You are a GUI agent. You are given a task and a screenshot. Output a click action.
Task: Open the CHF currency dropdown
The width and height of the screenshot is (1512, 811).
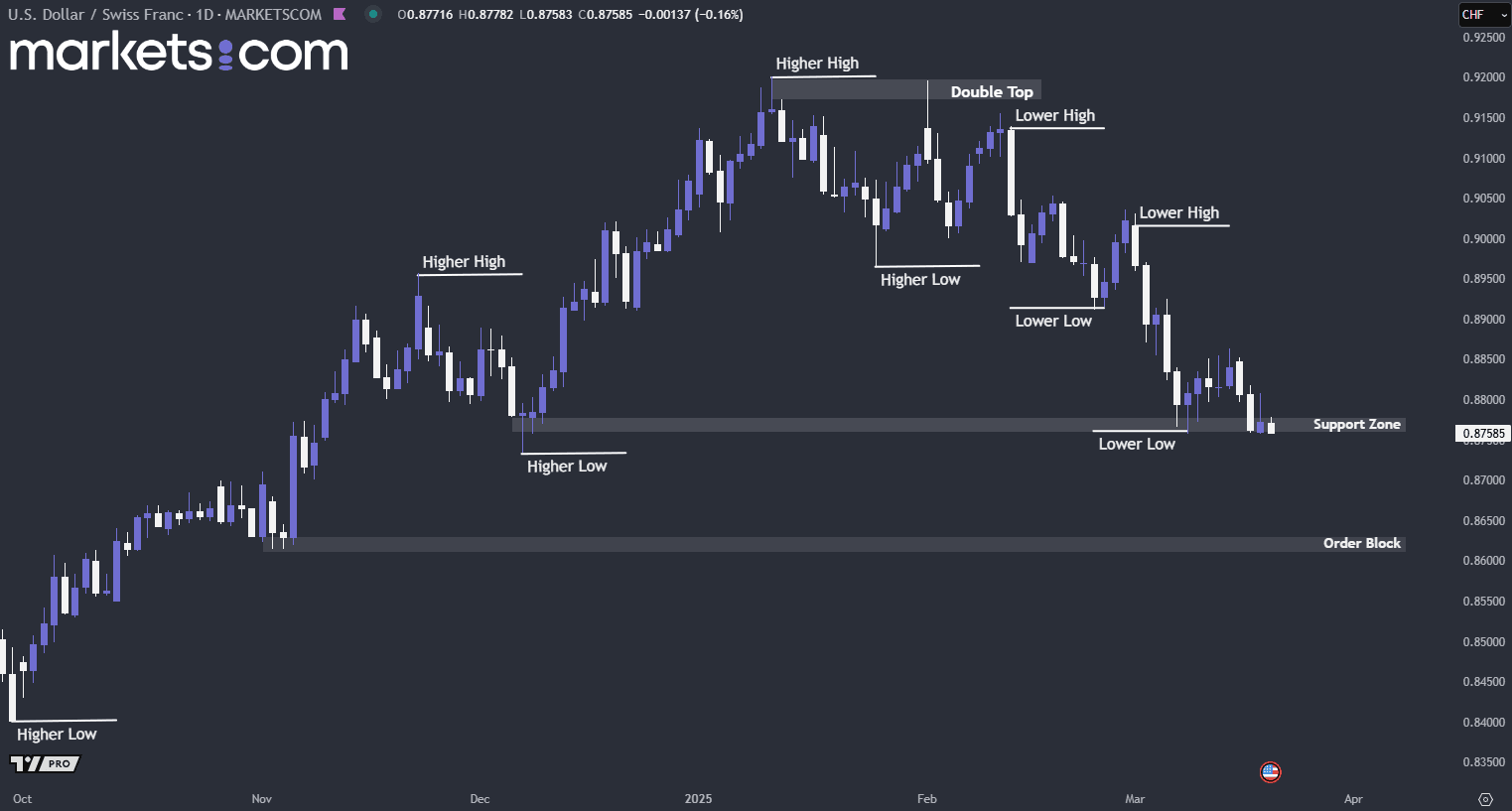point(1483,15)
